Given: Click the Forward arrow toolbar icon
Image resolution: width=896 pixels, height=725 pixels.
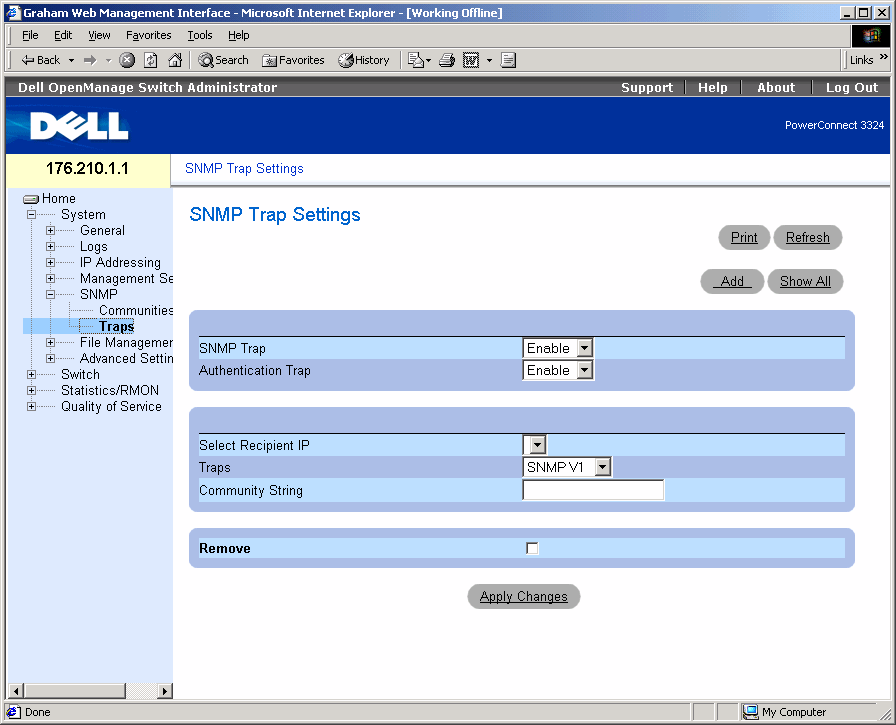Looking at the screenshot, I should (90, 60).
